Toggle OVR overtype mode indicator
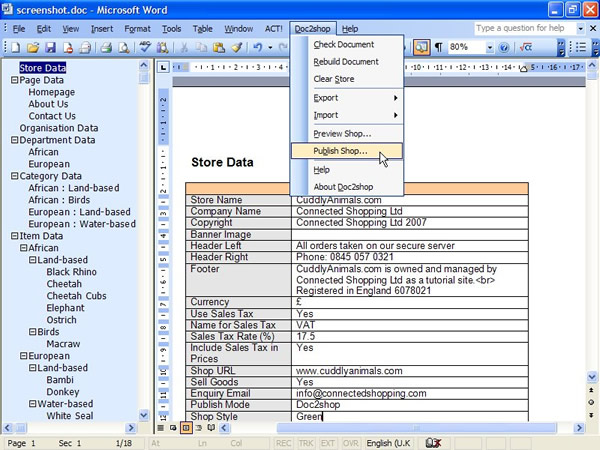600x450 pixels. [351, 443]
